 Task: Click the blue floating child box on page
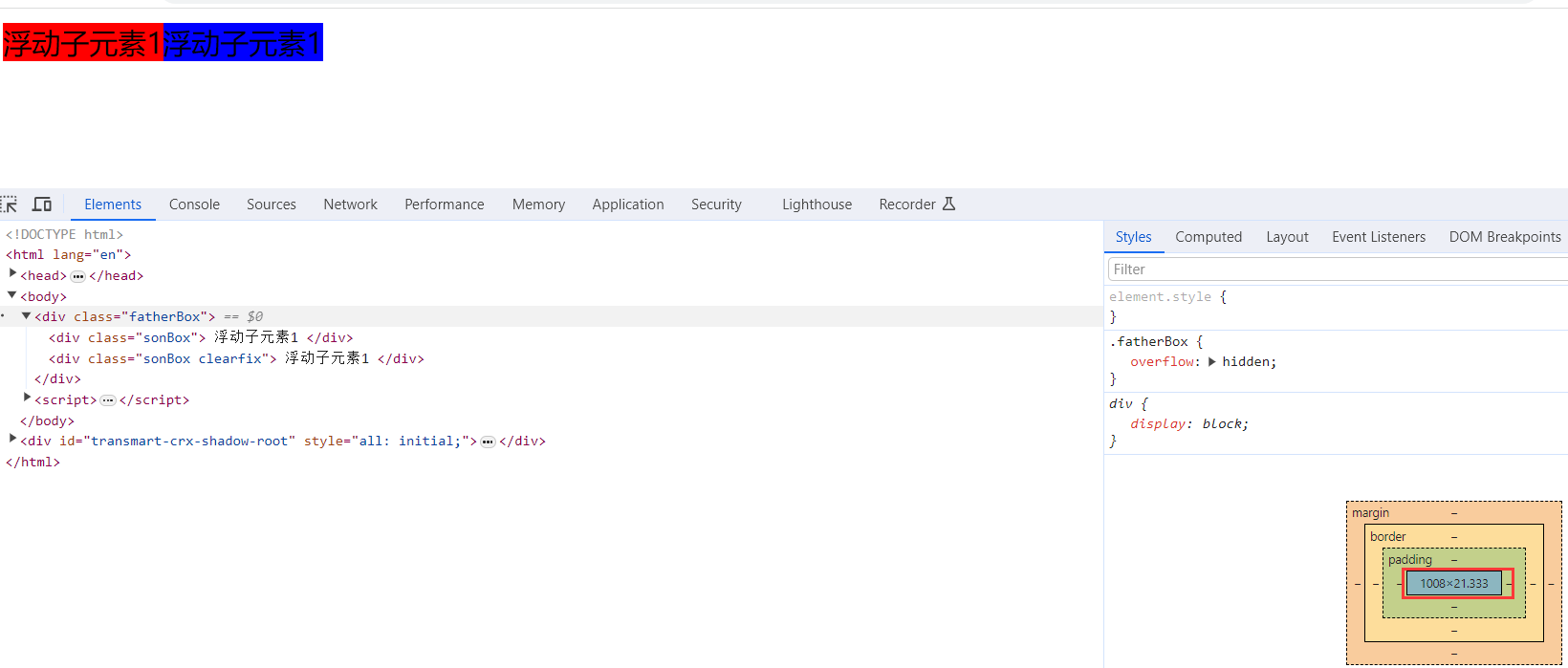pyautogui.click(x=243, y=43)
